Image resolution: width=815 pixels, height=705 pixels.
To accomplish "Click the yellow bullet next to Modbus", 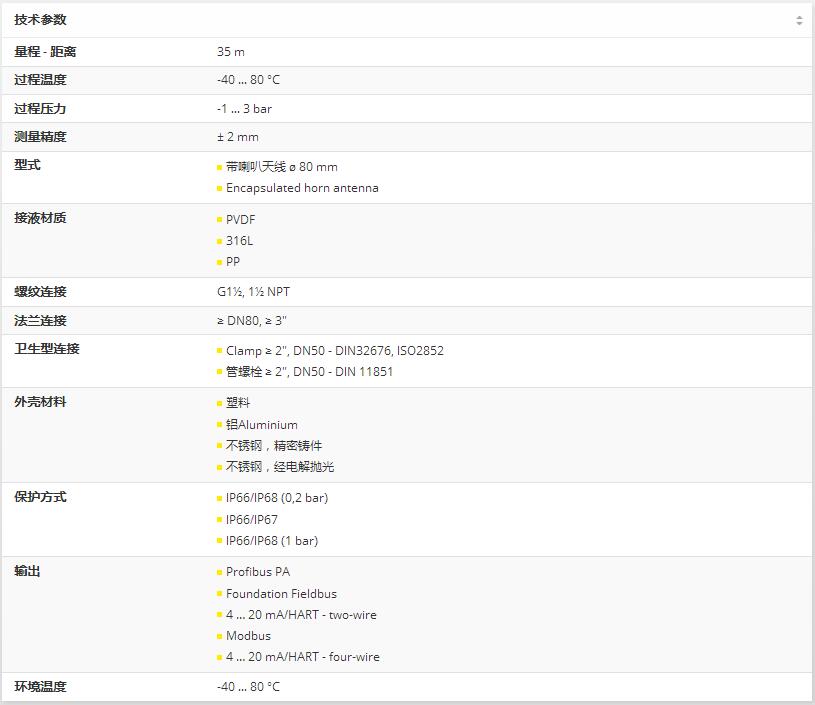I will pos(220,636).
